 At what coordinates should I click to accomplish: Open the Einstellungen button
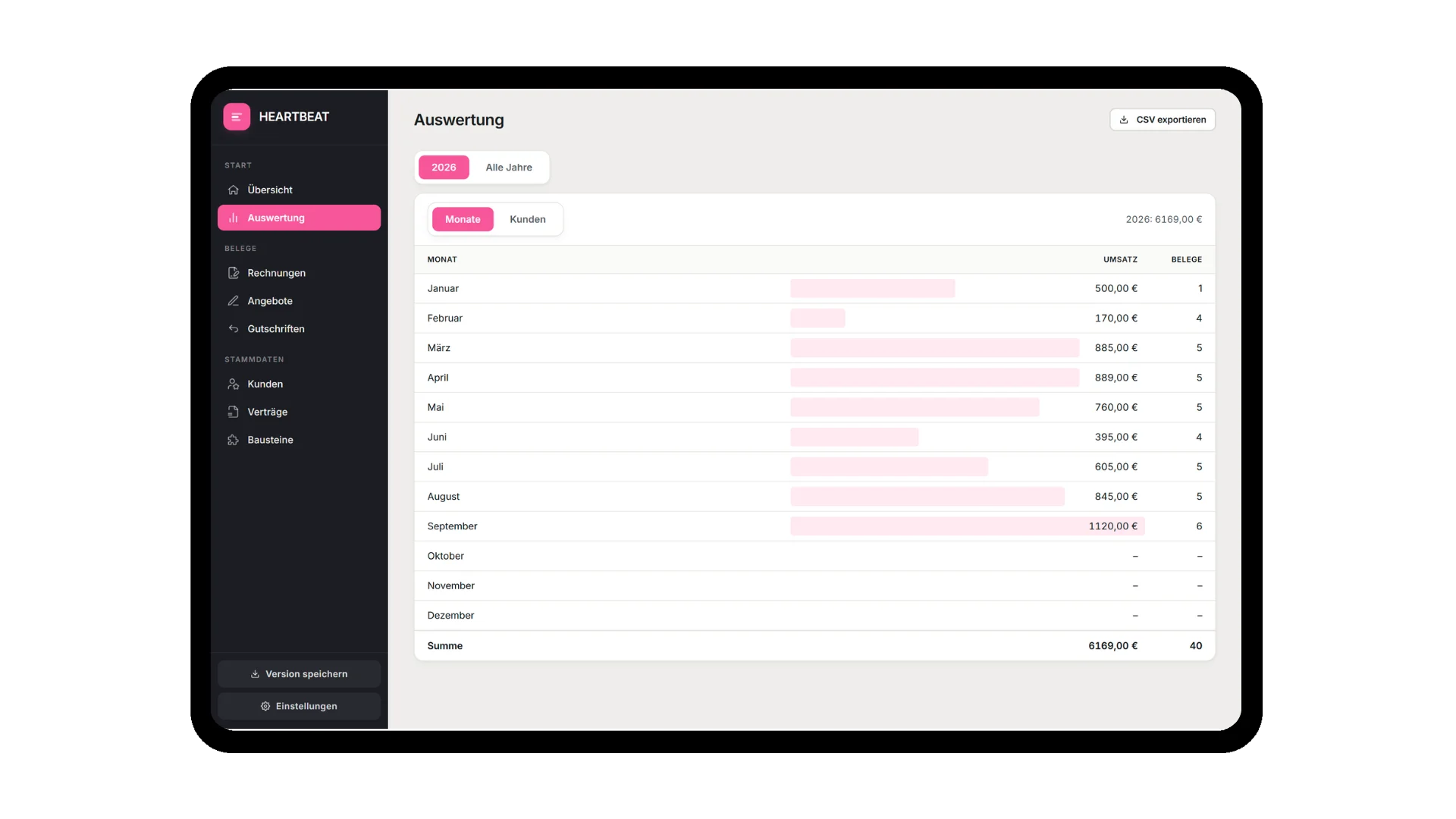(x=299, y=706)
